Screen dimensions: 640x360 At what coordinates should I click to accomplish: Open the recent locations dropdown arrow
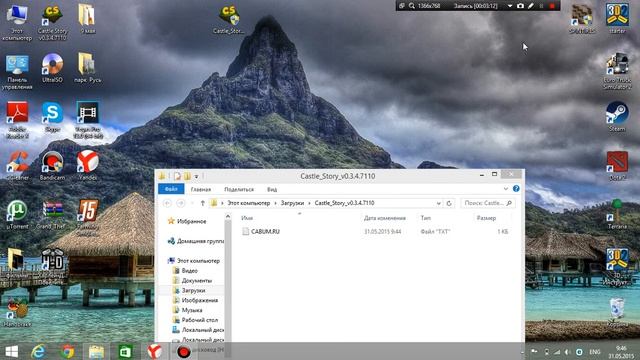(191, 203)
